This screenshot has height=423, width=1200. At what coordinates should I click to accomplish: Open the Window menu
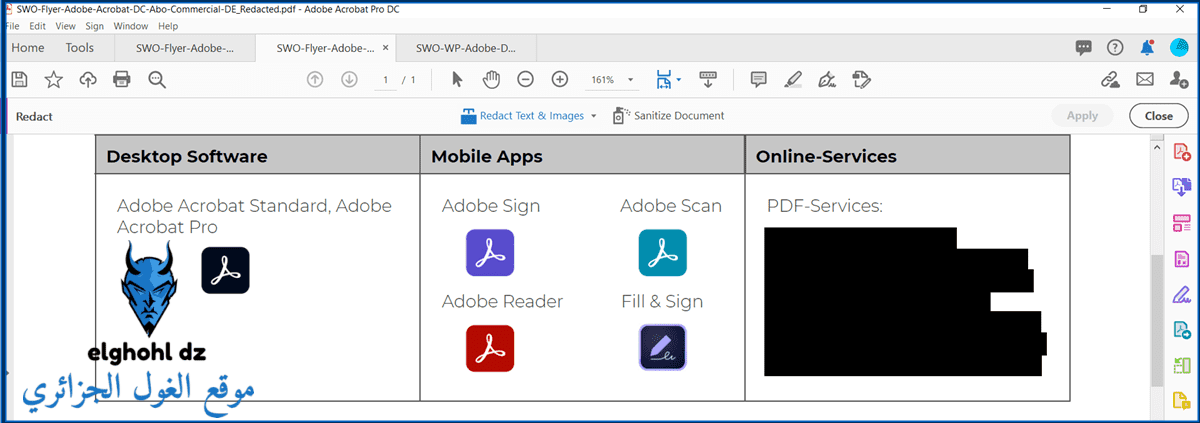131,26
